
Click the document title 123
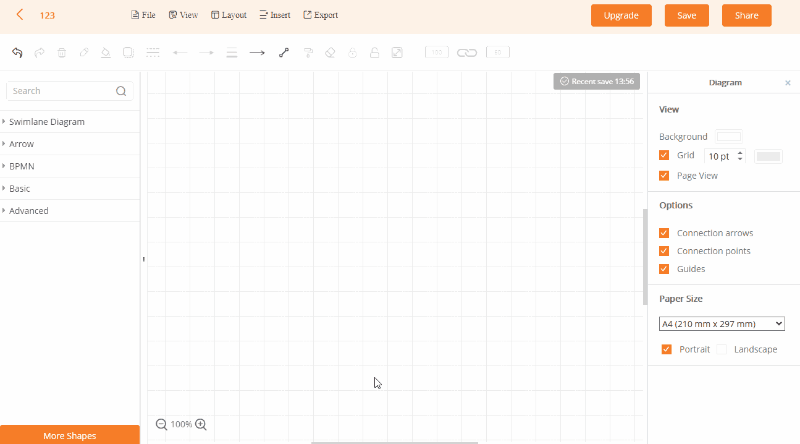coord(47,15)
